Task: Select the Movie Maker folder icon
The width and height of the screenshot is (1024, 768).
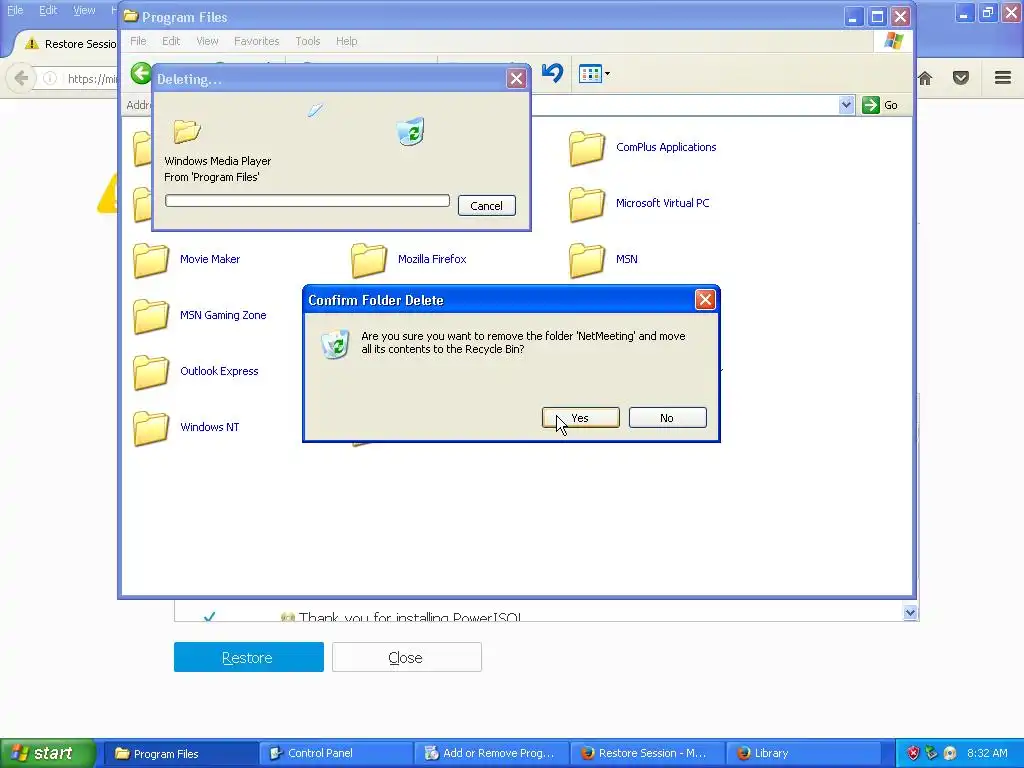Action: [150, 260]
